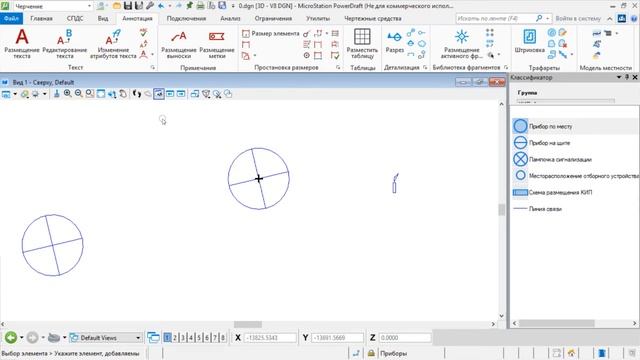Click the horizontal scrollbar thumb of the view
The width and height of the screenshot is (640, 360).
248,324
